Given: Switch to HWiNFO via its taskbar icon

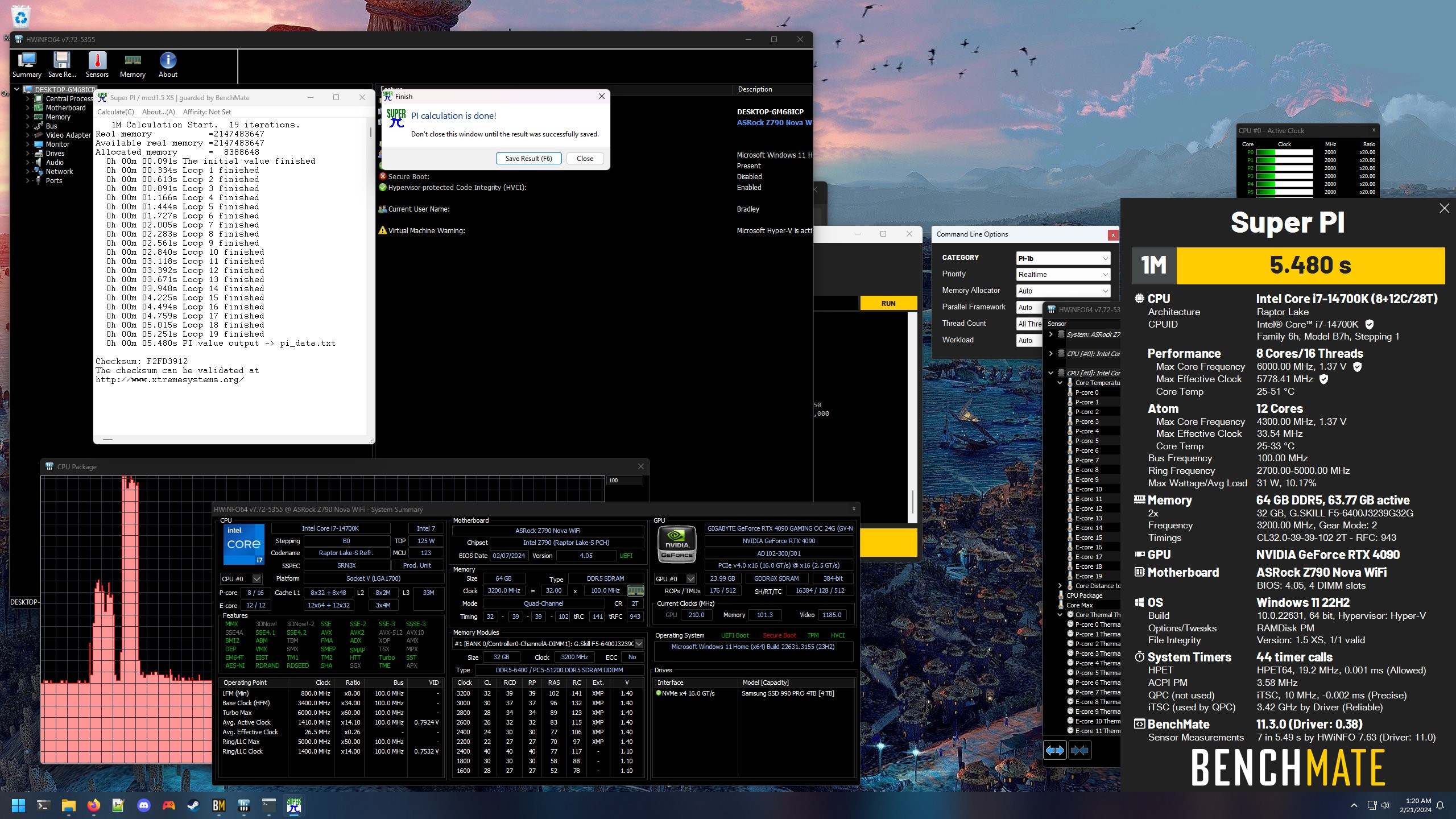Looking at the screenshot, I should (244, 805).
